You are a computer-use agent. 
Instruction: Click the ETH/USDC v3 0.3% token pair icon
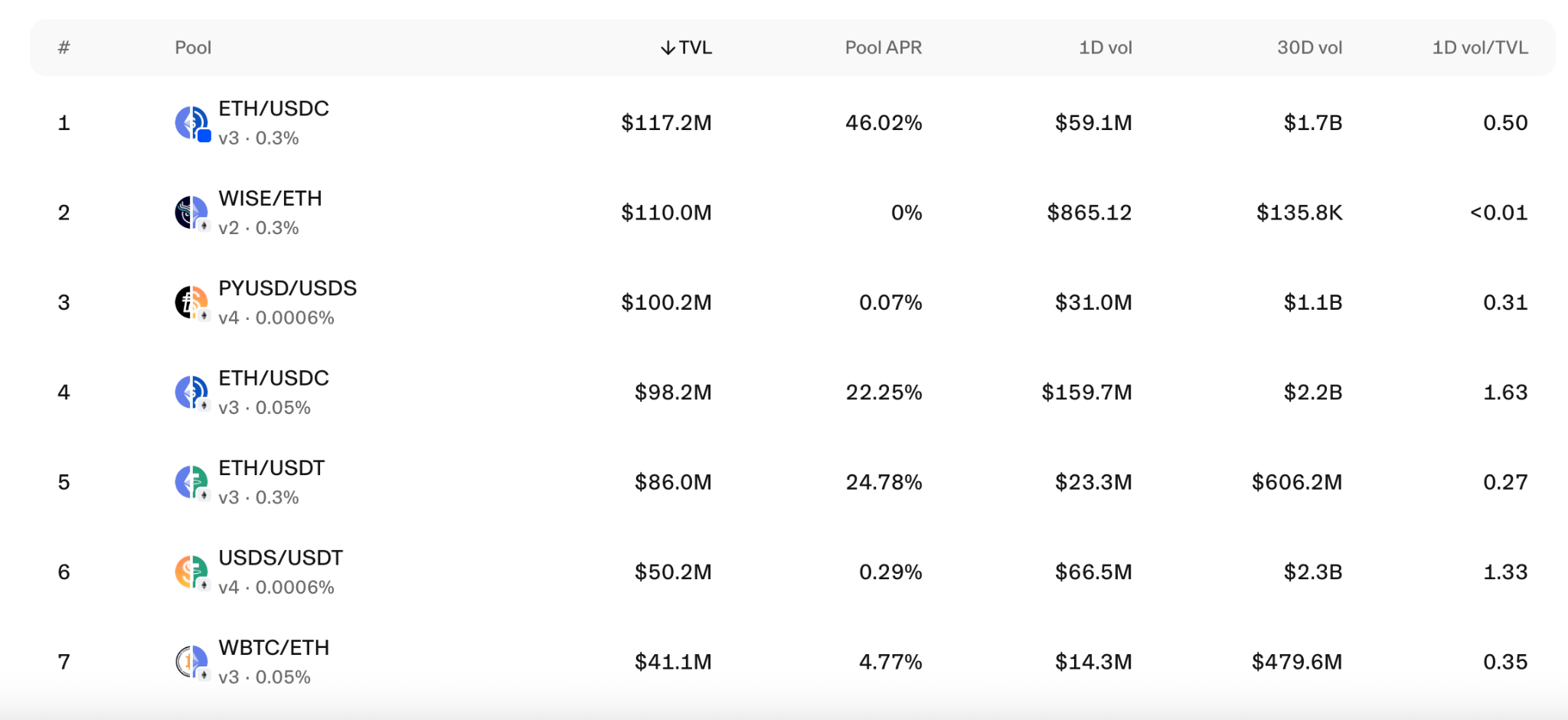coord(193,123)
